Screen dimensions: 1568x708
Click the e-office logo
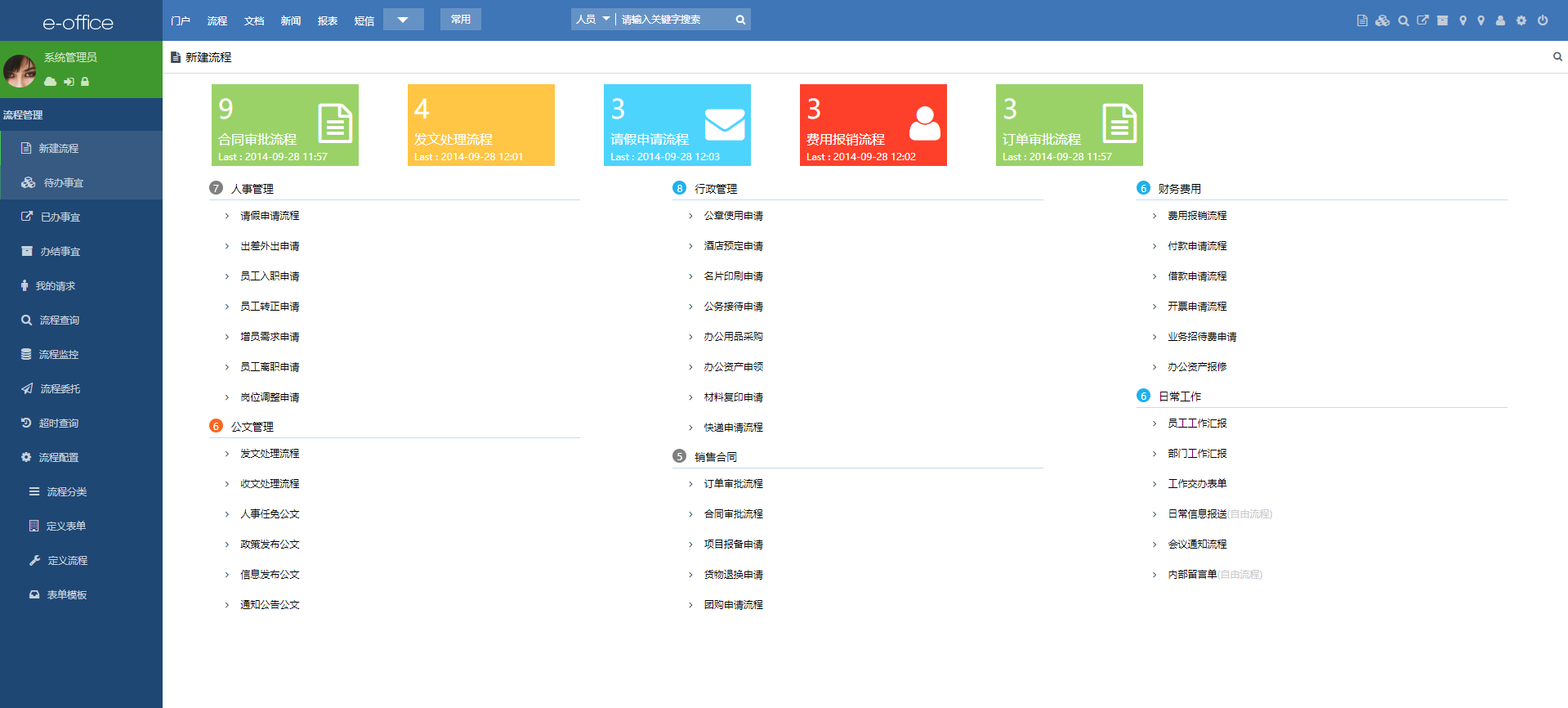pyautogui.click(x=78, y=22)
